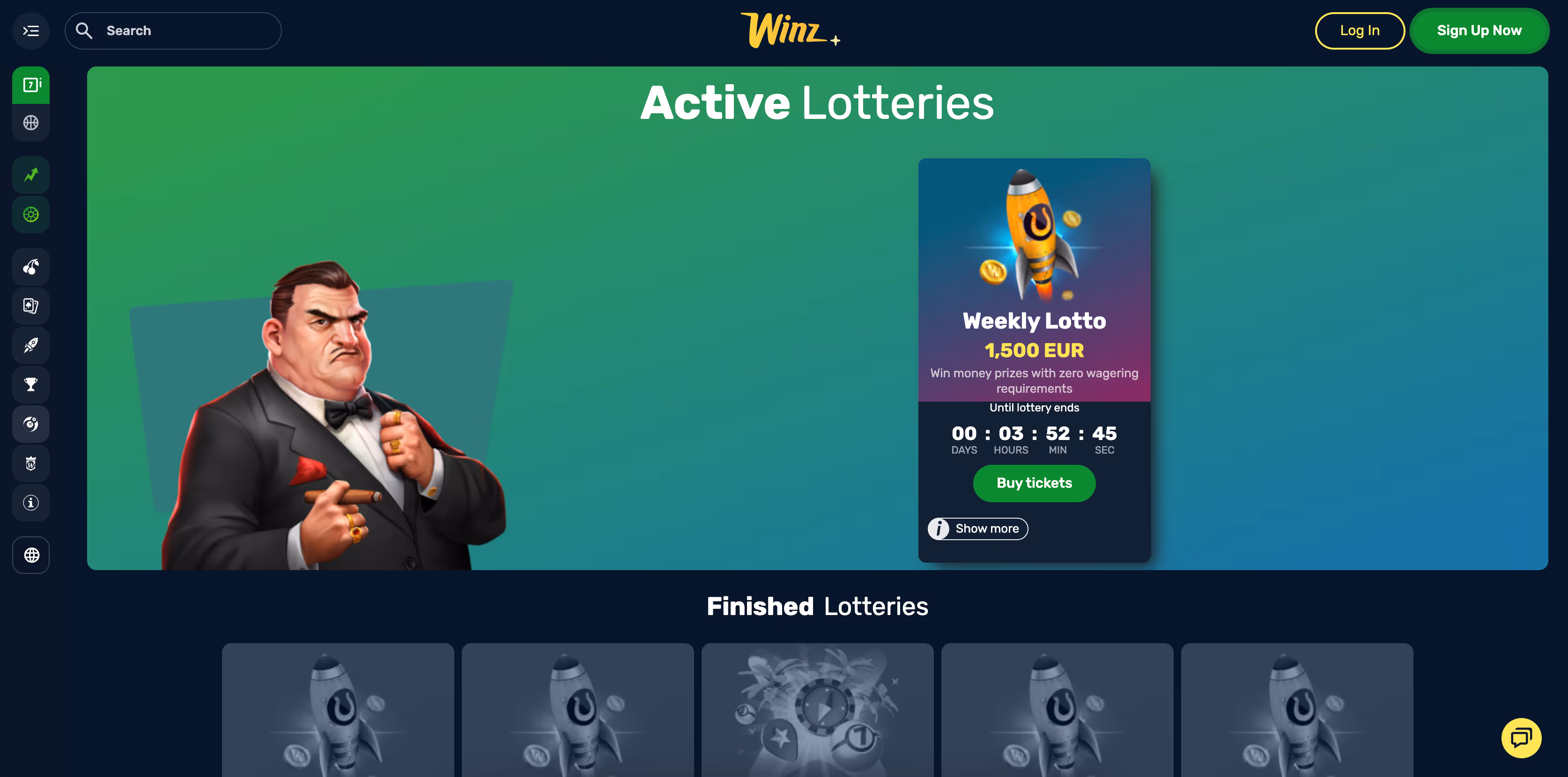
Task: Focus the Search input field
Action: point(173,30)
